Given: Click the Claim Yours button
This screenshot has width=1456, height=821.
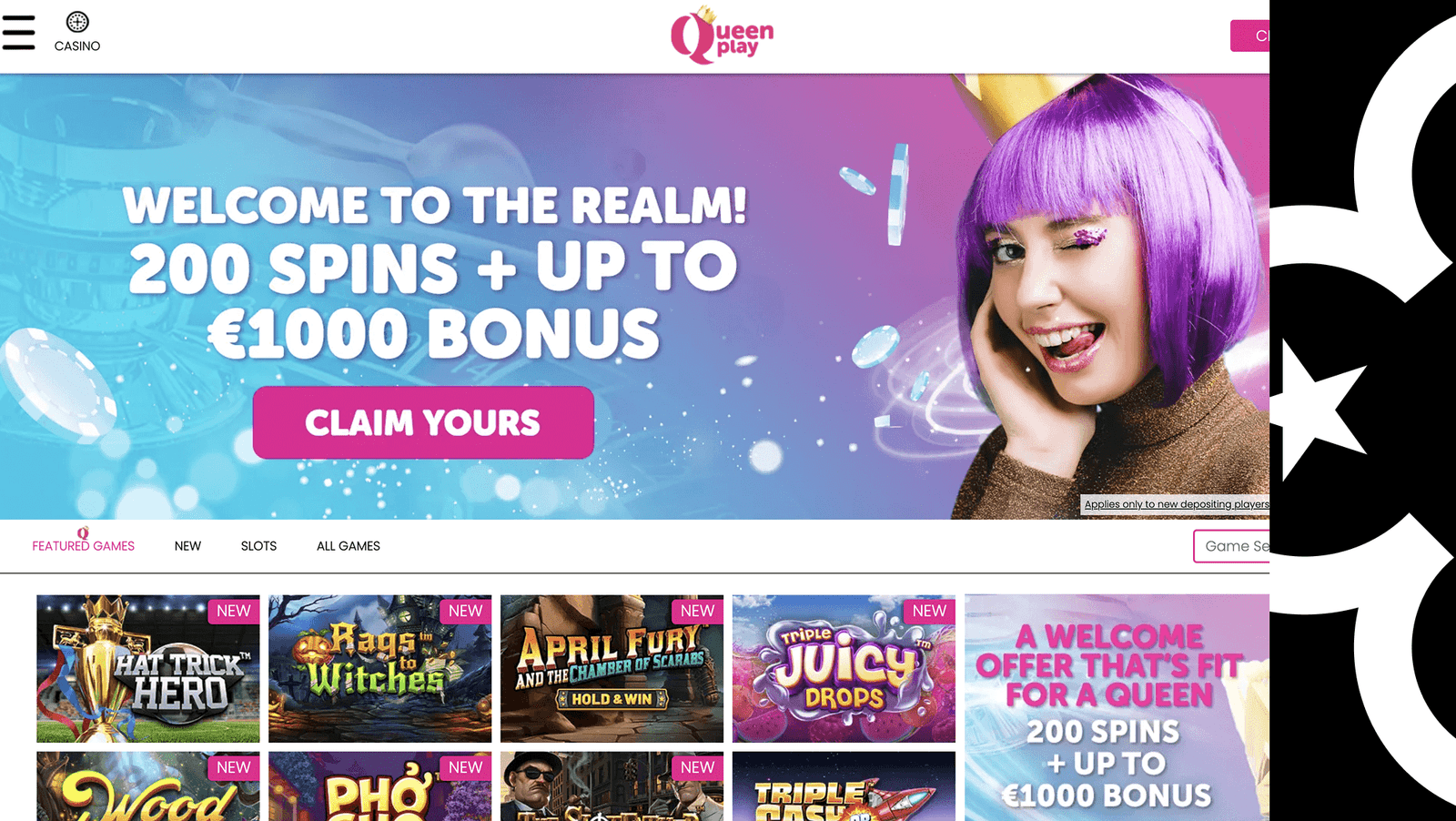Looking at the screenshot, I should click(423, 422).
